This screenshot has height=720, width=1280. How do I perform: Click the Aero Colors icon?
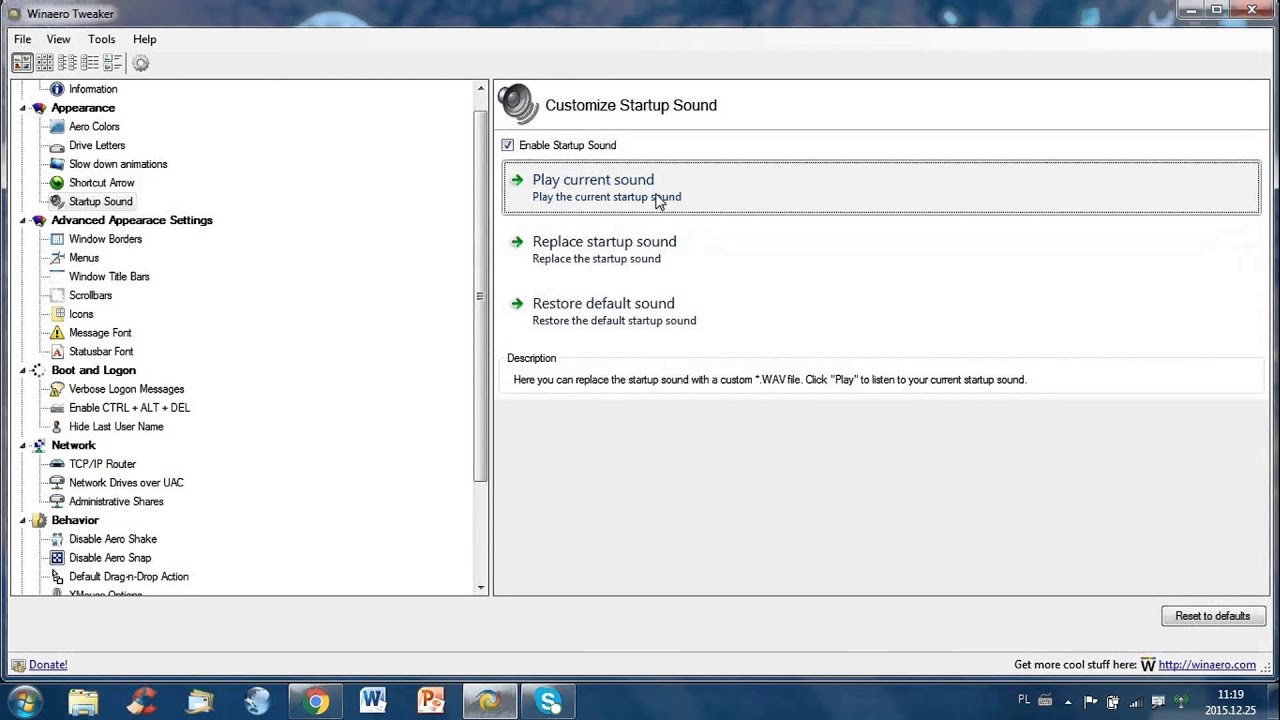coord(57,127)
